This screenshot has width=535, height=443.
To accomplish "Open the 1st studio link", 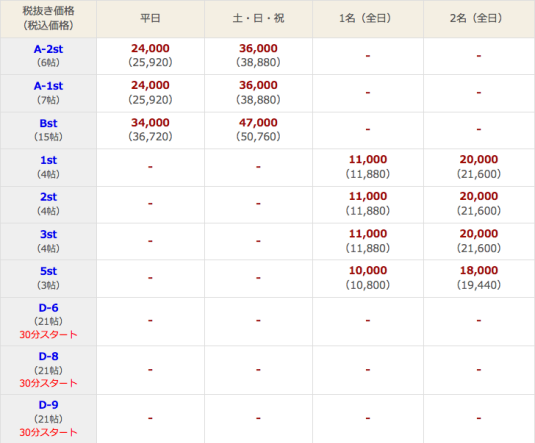I will 48,160.
